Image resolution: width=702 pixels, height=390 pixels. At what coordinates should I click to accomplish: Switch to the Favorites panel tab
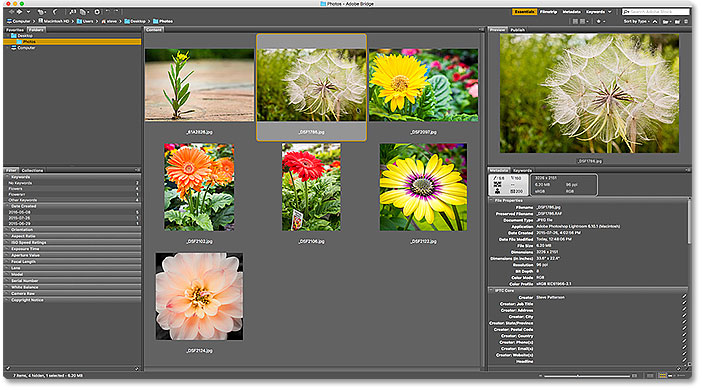(x=15, y=30)
